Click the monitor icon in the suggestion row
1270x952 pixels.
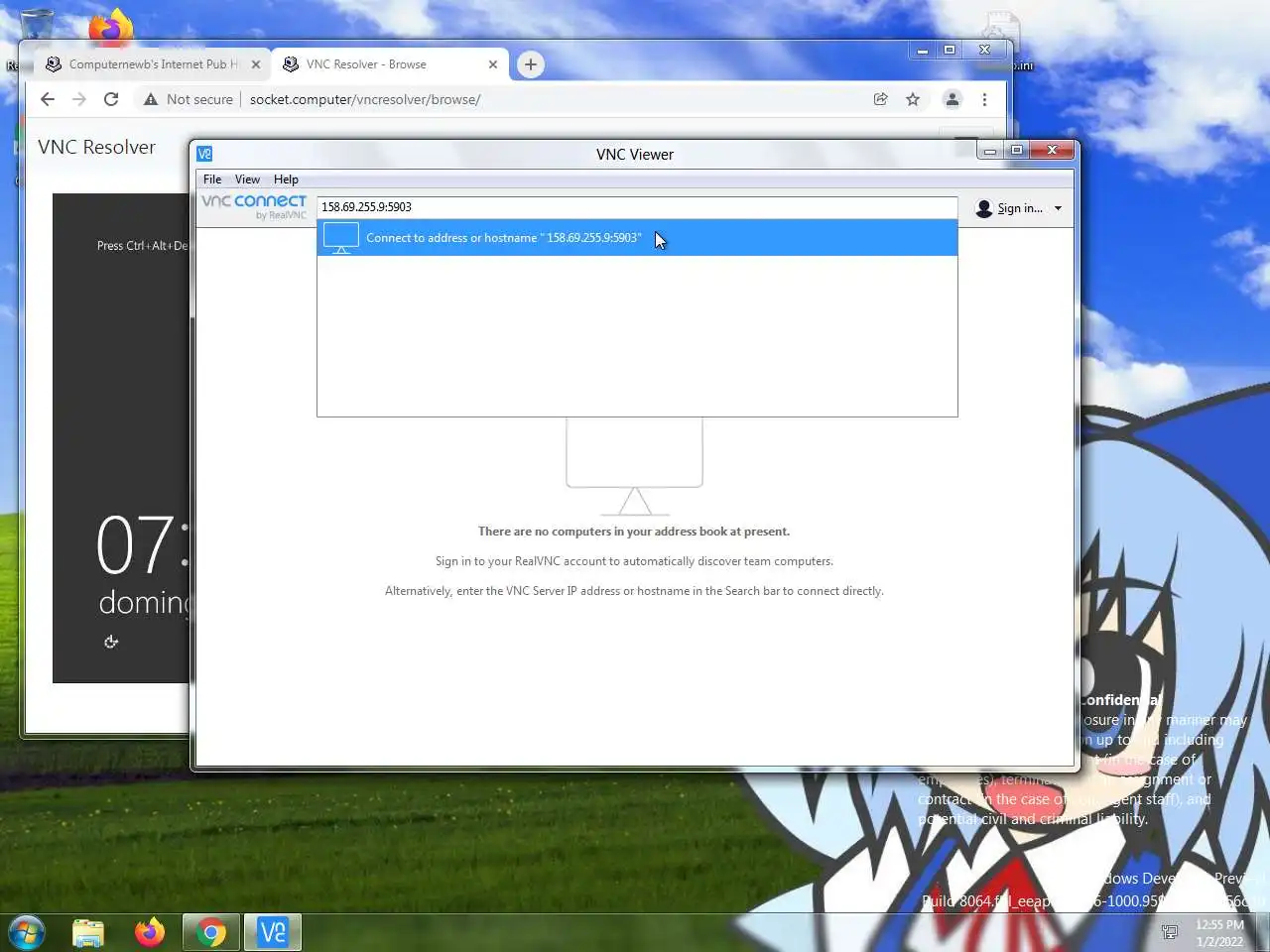pos(341,238)
